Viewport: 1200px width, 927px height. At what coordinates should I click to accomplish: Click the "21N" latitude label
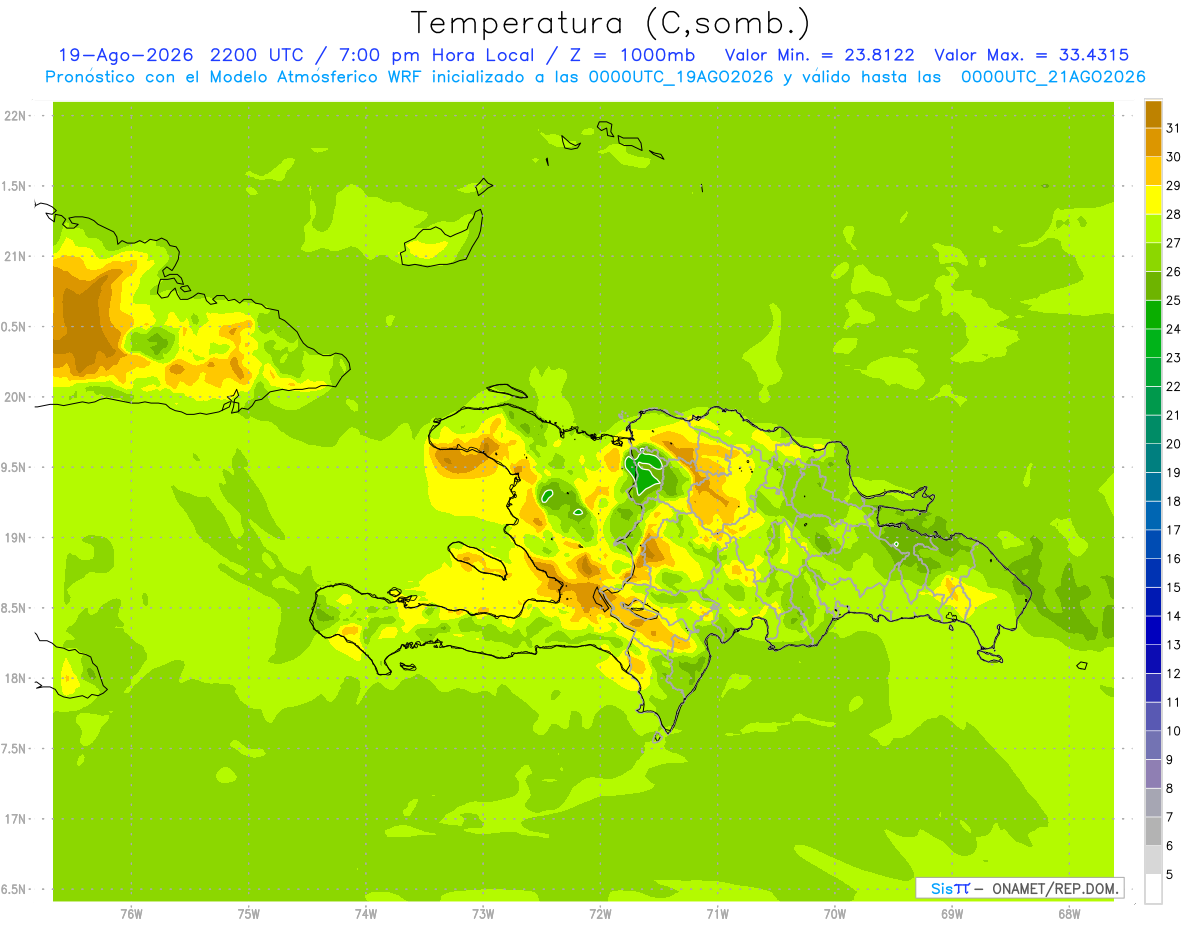[15, 256]
